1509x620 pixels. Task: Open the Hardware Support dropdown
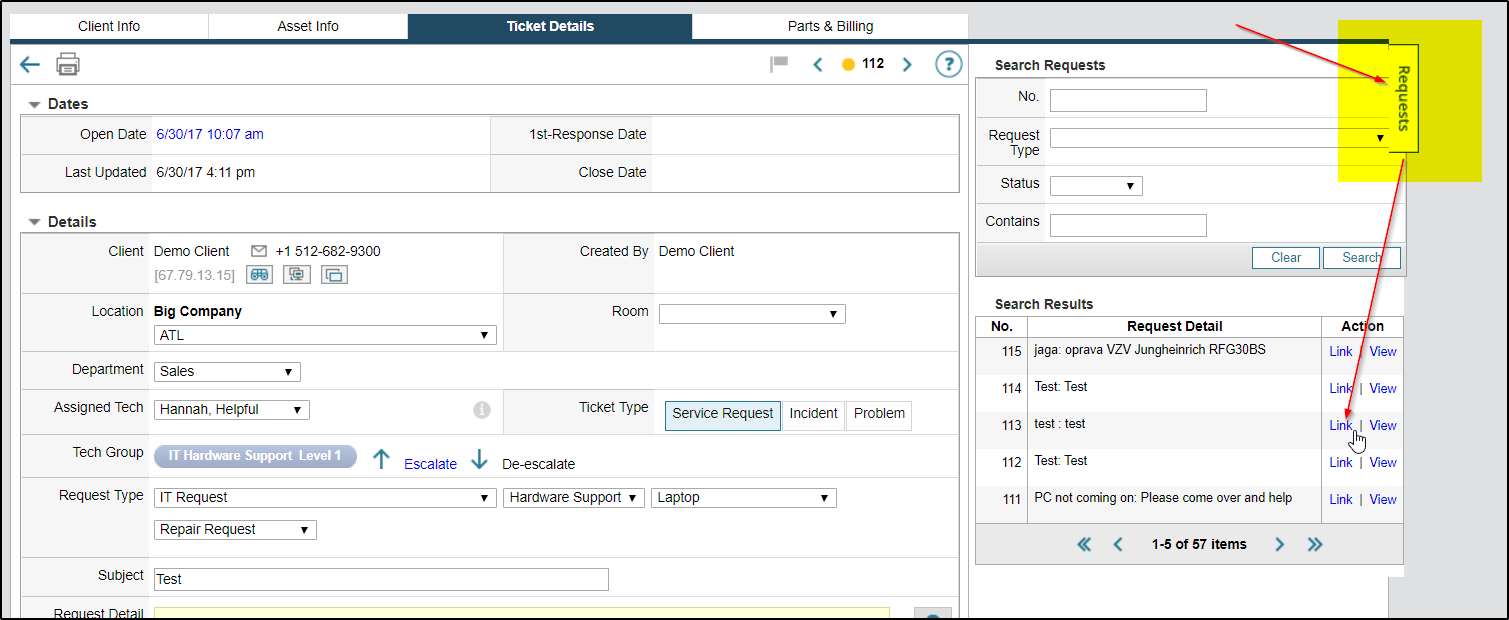coord(574,498)
